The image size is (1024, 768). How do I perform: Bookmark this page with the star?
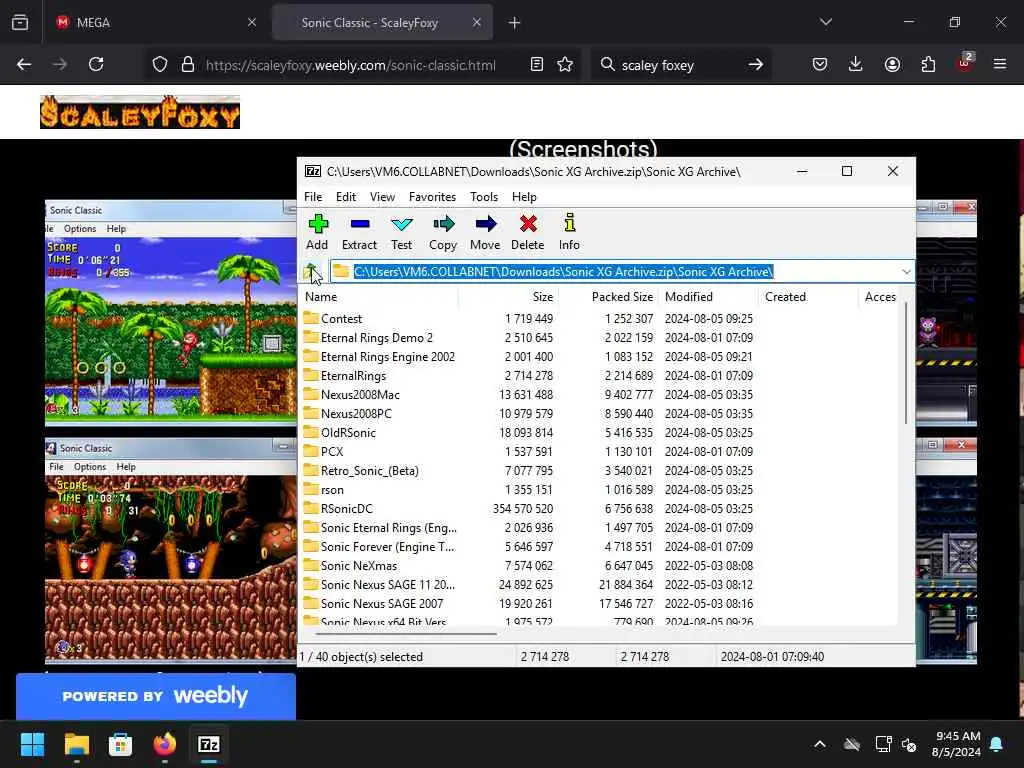click(565, 65)
